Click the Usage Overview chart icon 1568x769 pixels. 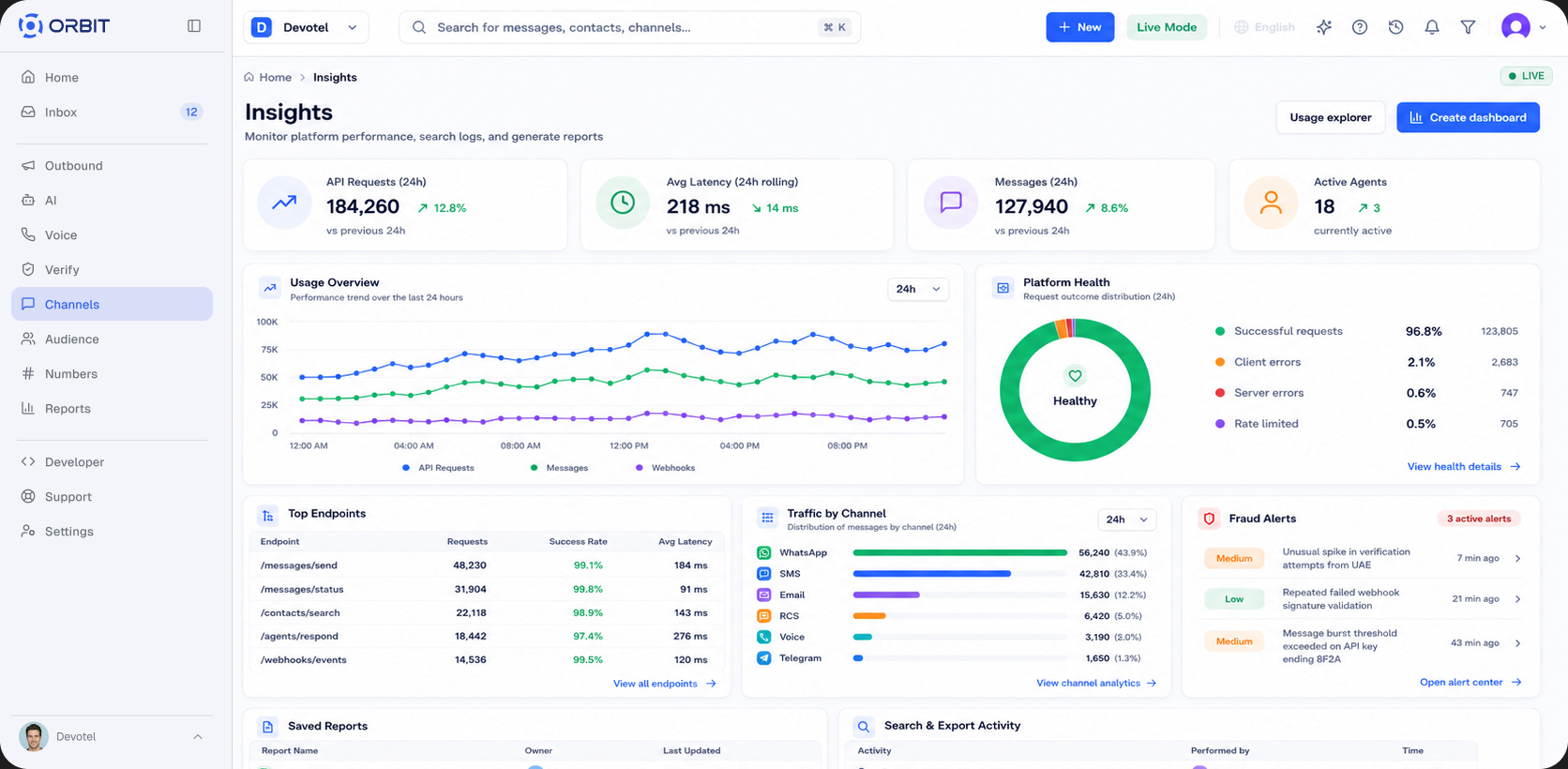click(270, 289)
